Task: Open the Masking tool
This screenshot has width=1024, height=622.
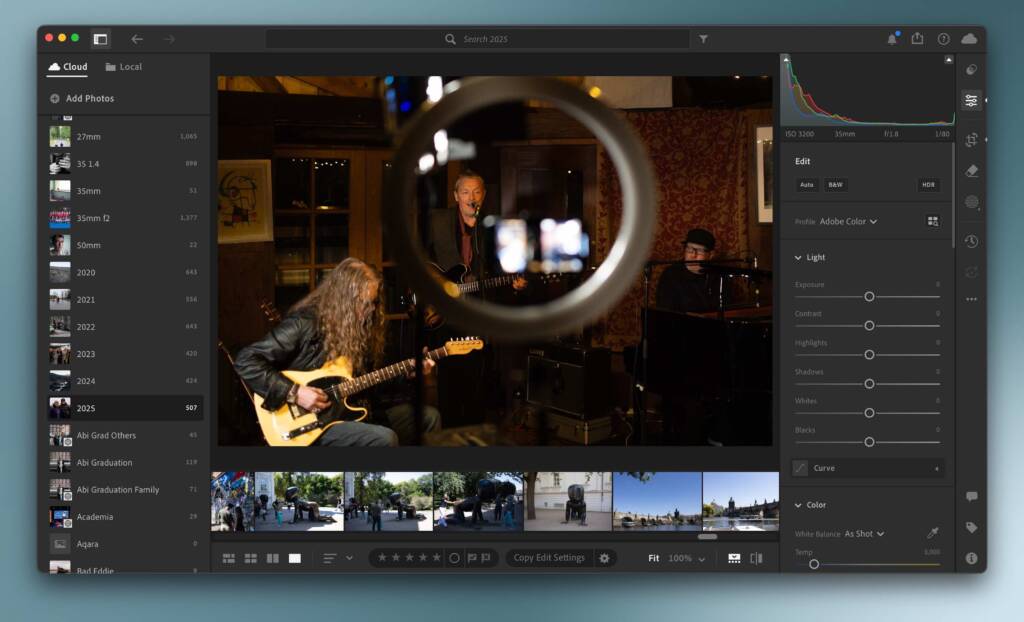Action: pos(971,202)
